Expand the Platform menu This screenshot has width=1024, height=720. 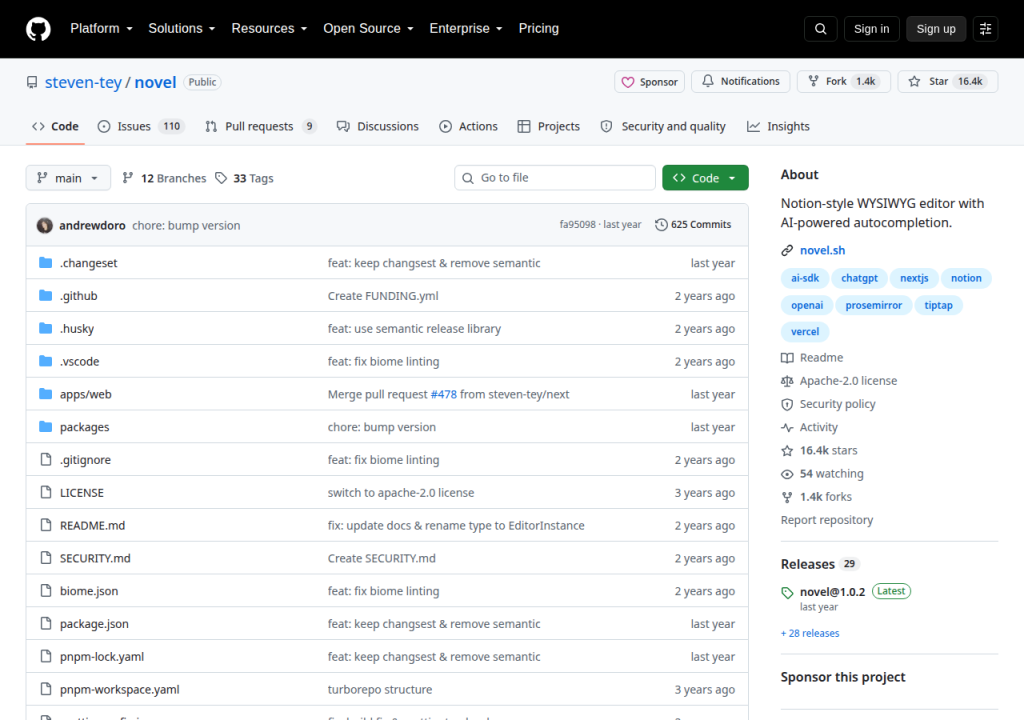101,29
